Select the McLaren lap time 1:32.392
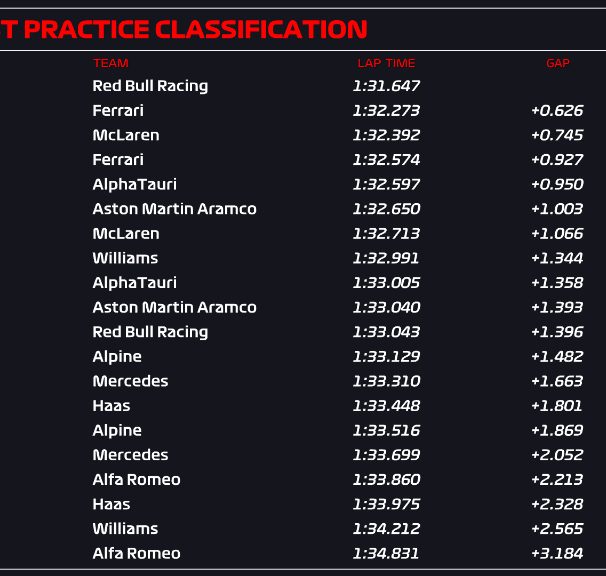This screenshot has height=576, width=606. [x=386, y=135]
